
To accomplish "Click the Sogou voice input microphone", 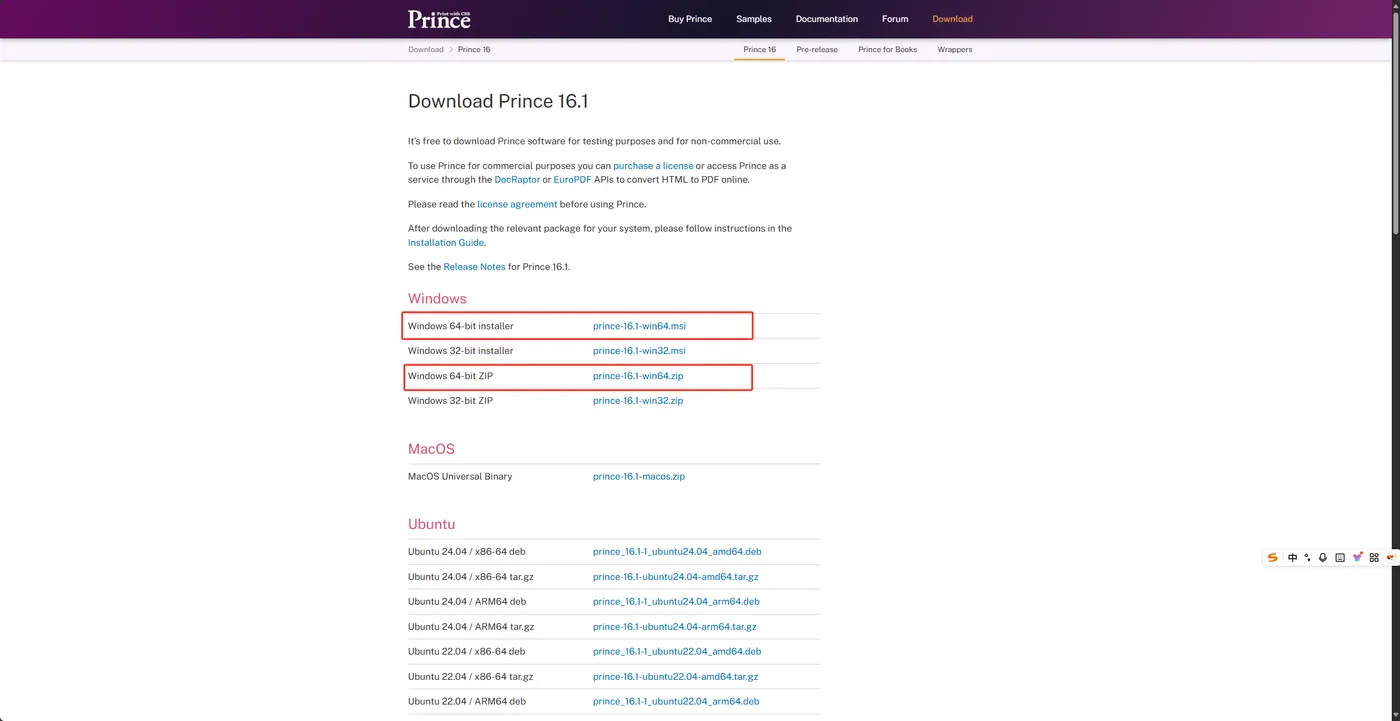I will [x=1323, y=558].
